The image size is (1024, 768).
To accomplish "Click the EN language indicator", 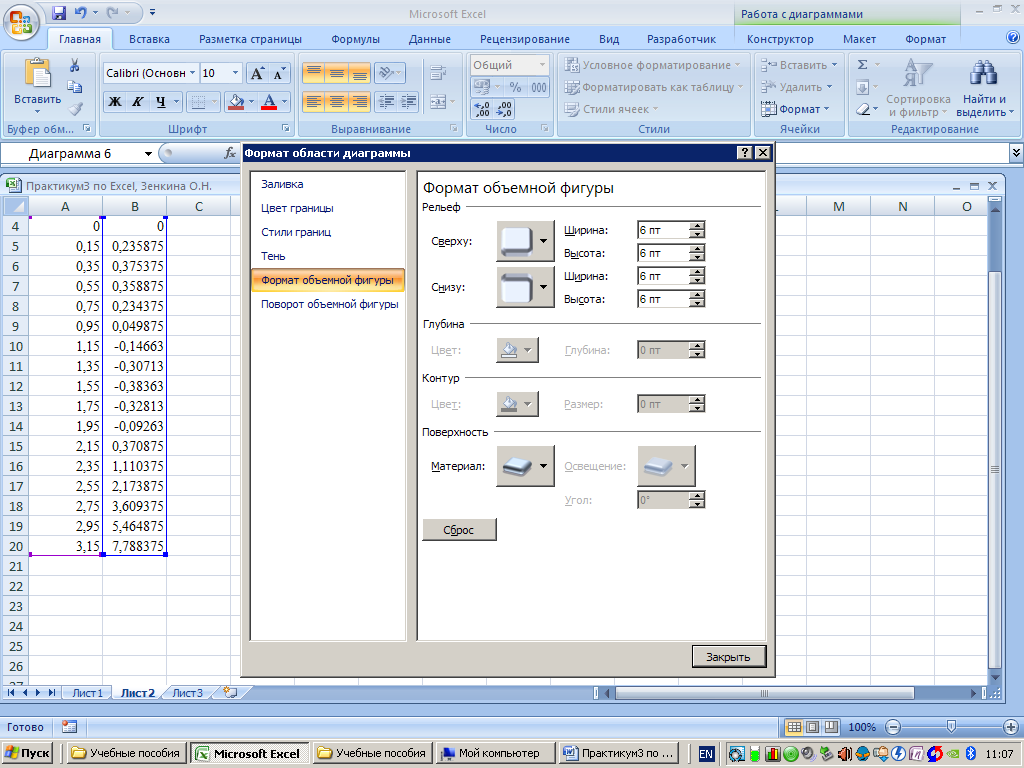I will (x=706, y=754).
